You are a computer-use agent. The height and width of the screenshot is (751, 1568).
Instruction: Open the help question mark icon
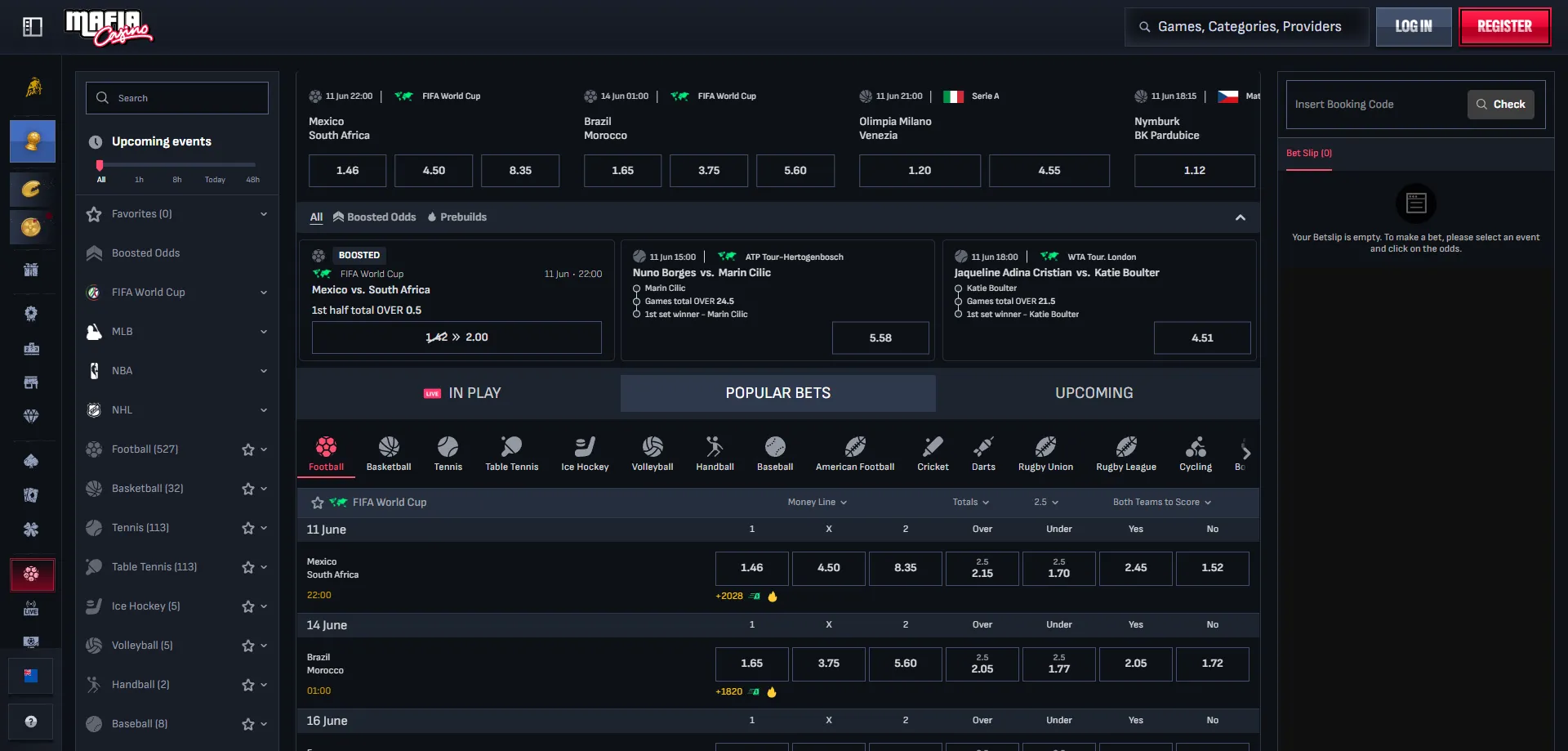click(31, 722)
